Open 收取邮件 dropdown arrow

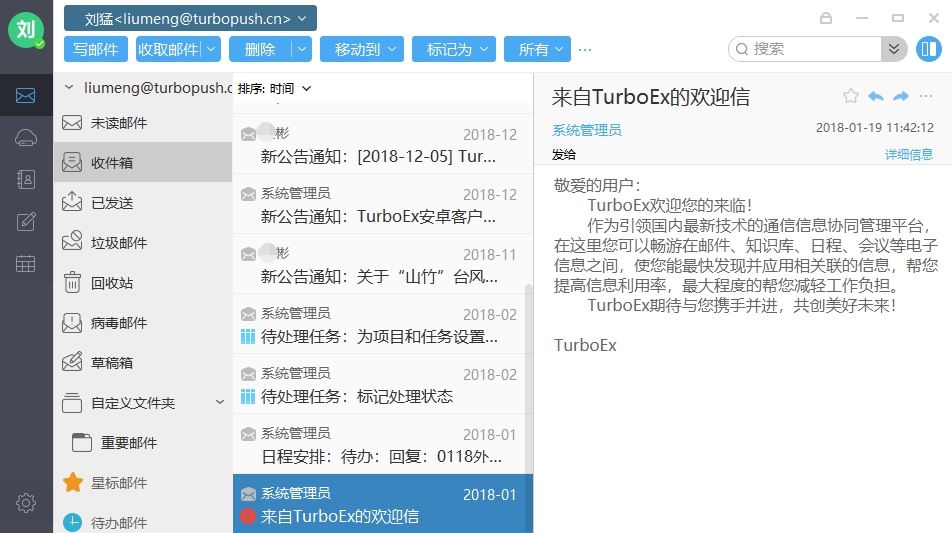[211, 49]
